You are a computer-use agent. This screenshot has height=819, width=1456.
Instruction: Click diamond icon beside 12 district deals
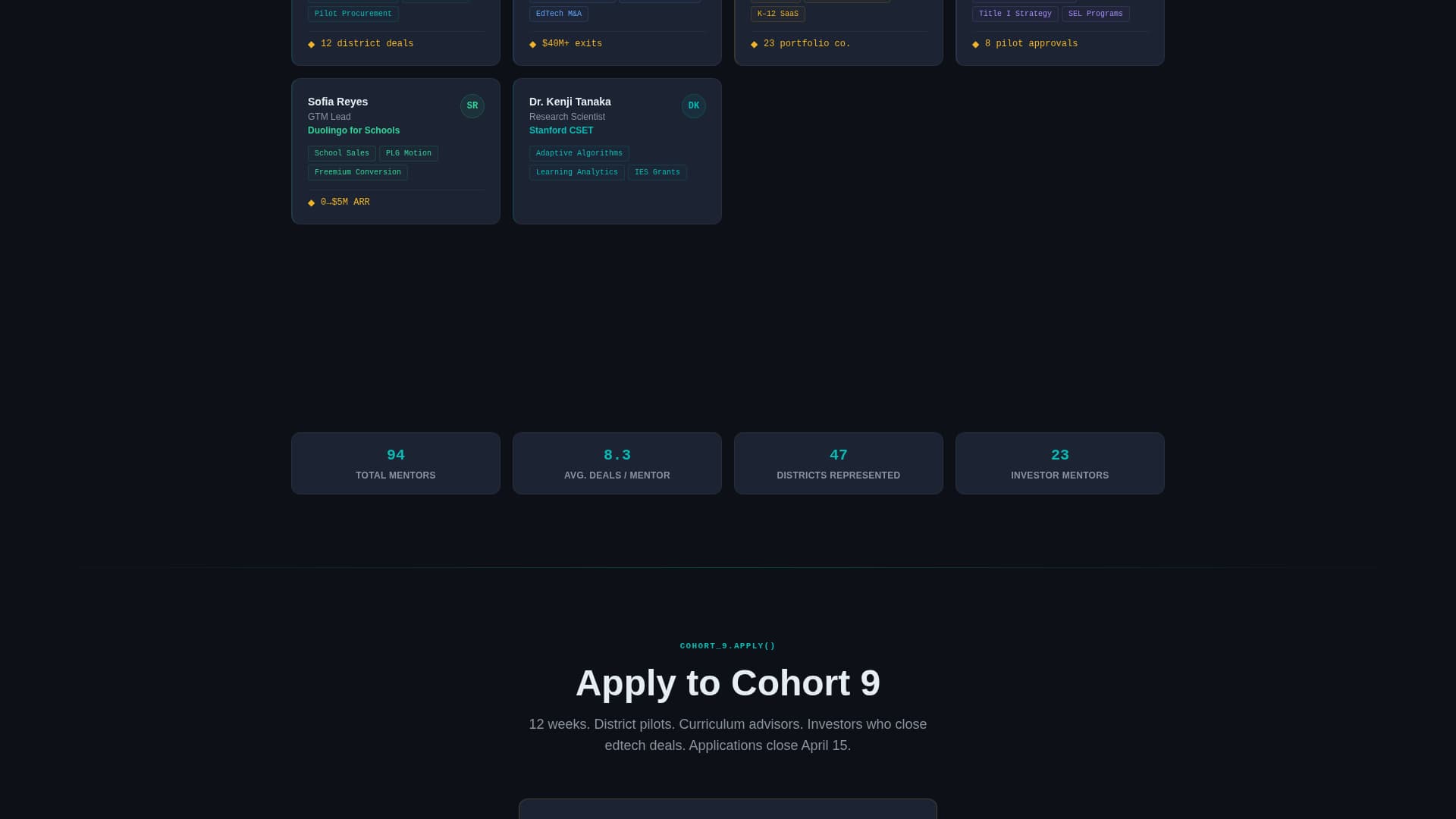pos(311,45)
